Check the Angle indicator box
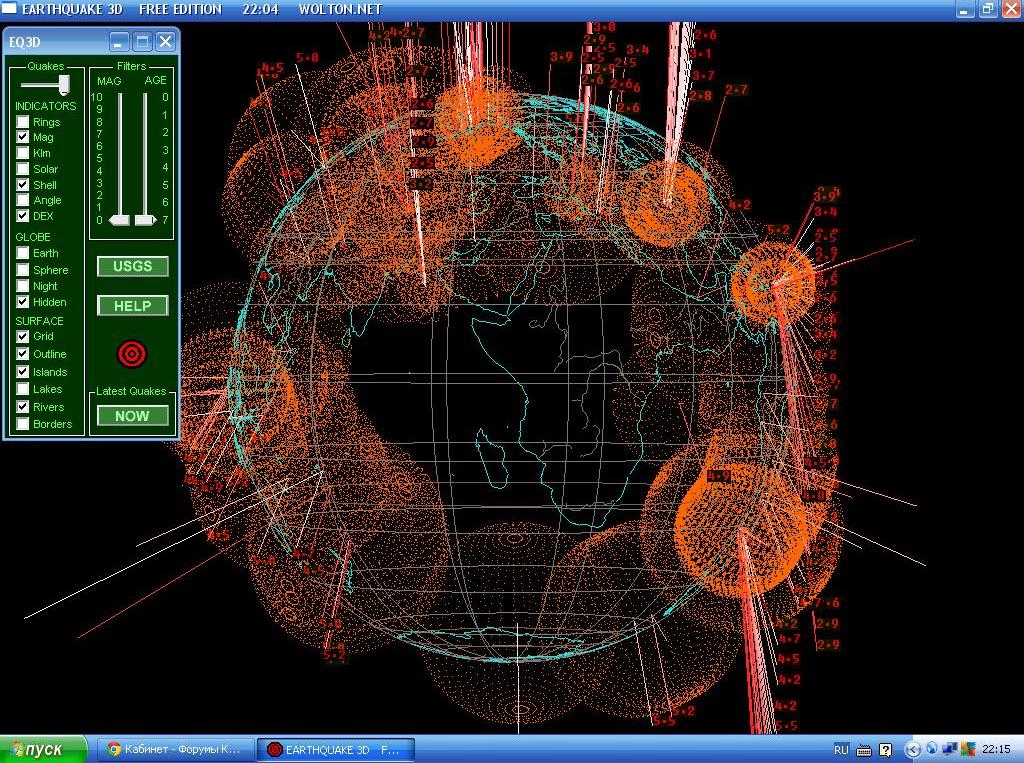This screenshot has width=1024, height=763. 23,200
